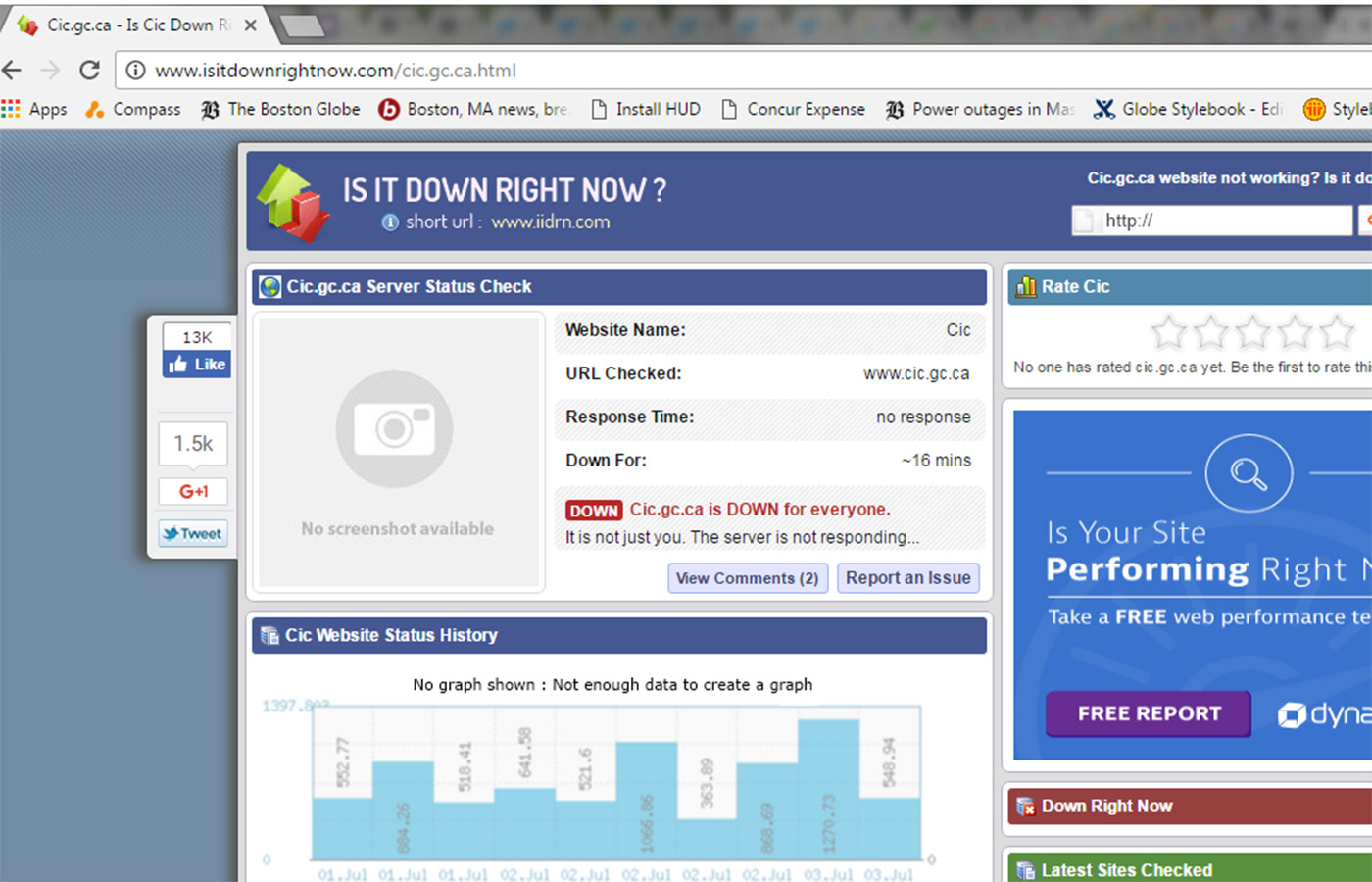The width and height of the screenshot is (1372, 882).
Task: Click the Rate Cic bar chart icon
Action: [1026, 287]
